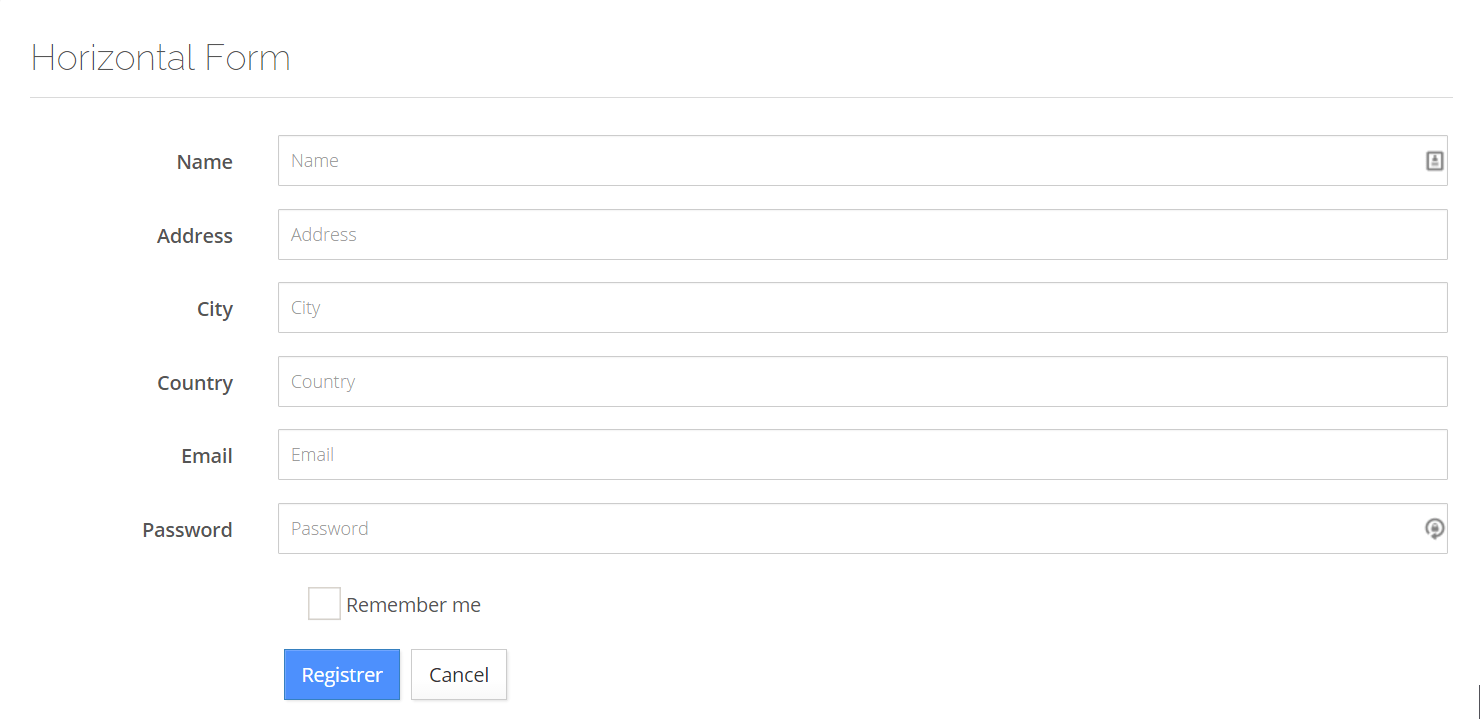Place cursor in the Country field
Viewport: 1480px width, 719px height.
pos(850,382)
